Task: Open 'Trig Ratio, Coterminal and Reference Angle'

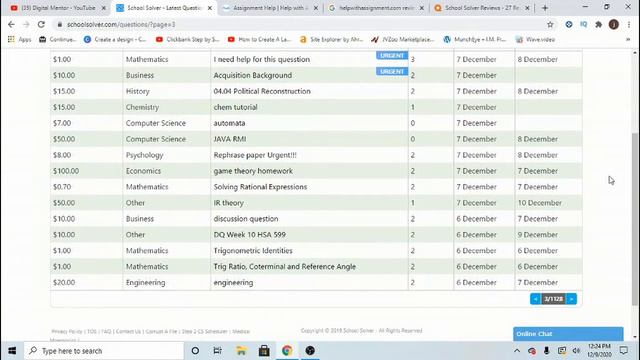Action: click(285, 267)
